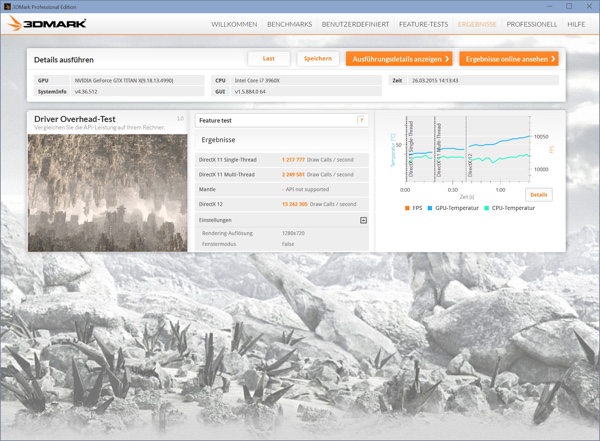Click the 3DMark title bar app icon
The width and height of the screenshot is (600, 441).
pos(7,7)
